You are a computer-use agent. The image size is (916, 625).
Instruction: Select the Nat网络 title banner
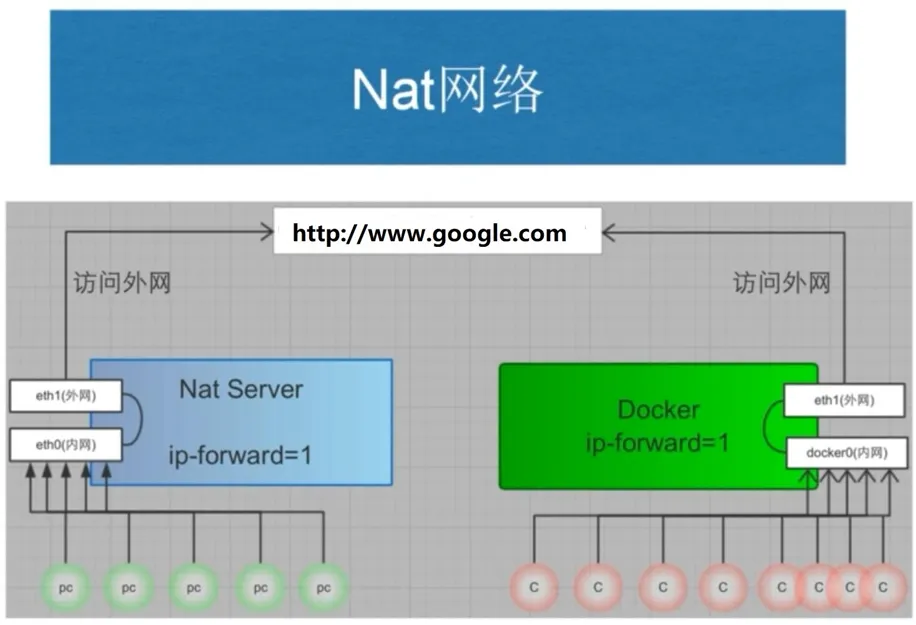tap(447, 87)
